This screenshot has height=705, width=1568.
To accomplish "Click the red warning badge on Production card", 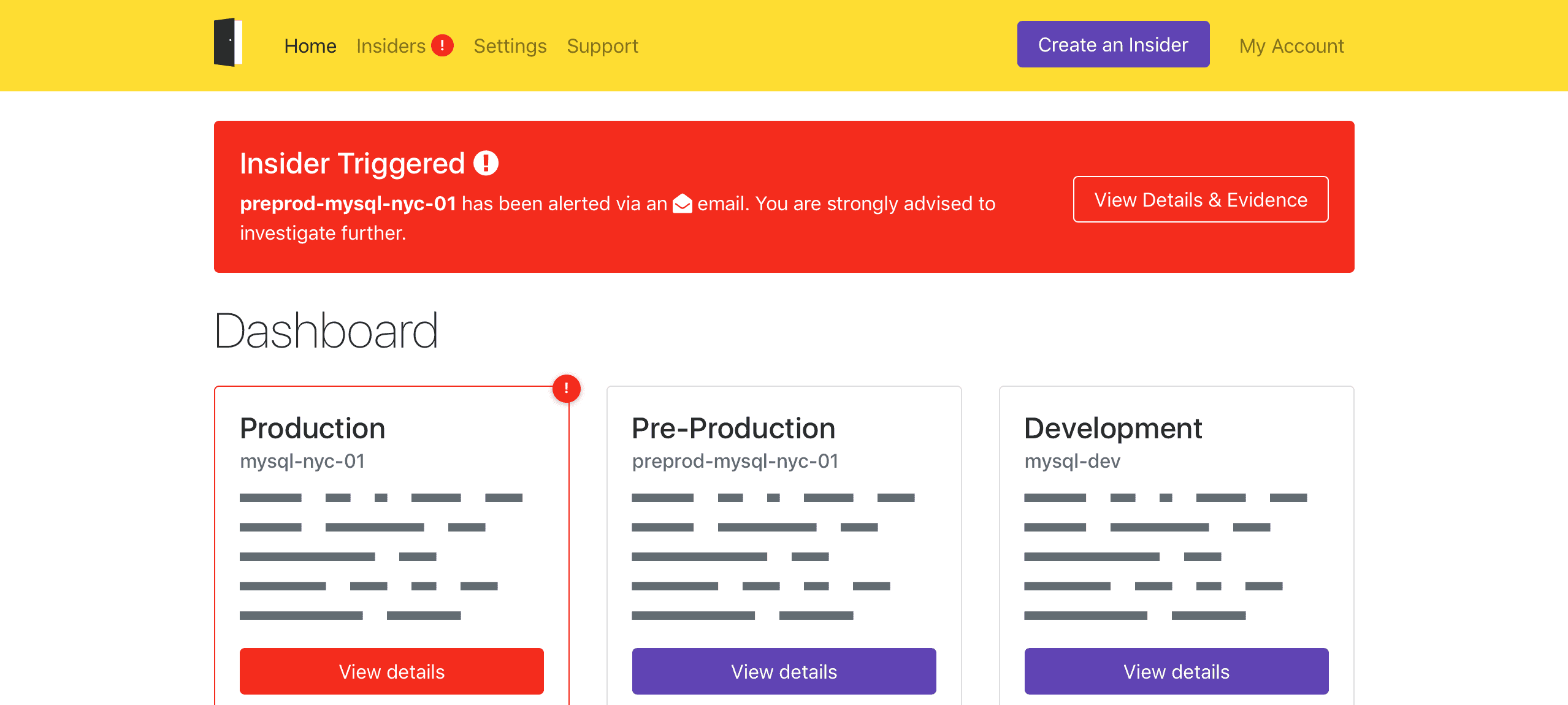I will click(566, 389).
